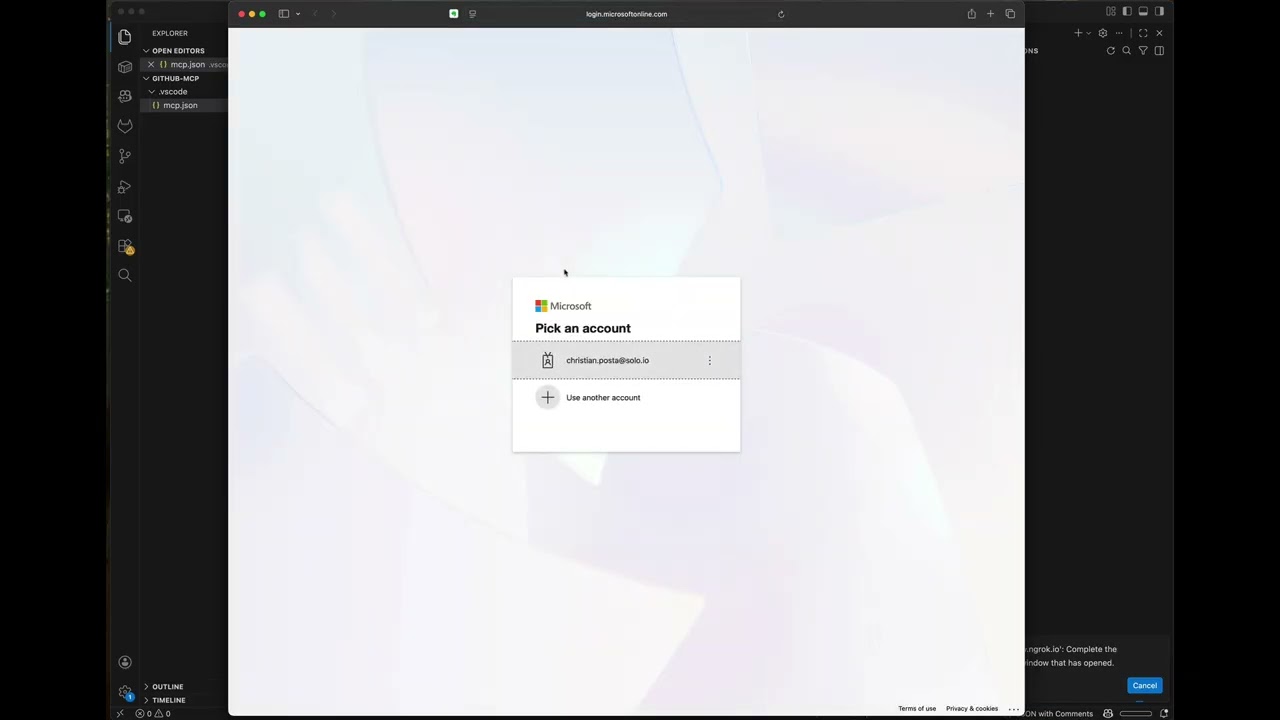Viewport: 1280px width, 720px height.
Task: Reload the Safari page
Action: pyautogui.click(x=781, y=14)
